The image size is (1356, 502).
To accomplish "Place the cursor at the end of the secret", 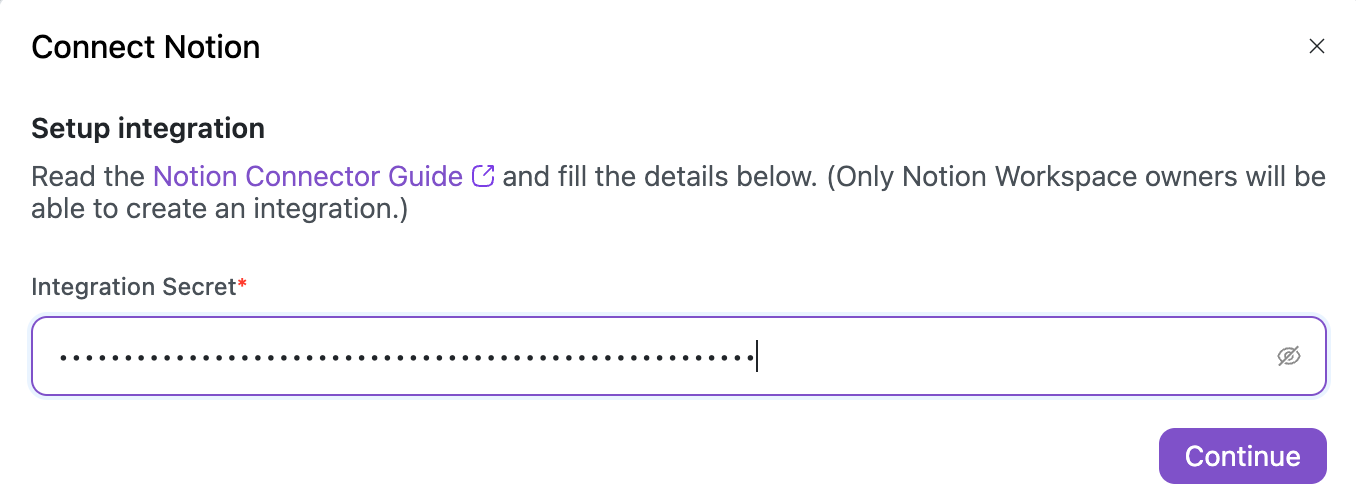I will pyautogui.click(x=756, y=357).
